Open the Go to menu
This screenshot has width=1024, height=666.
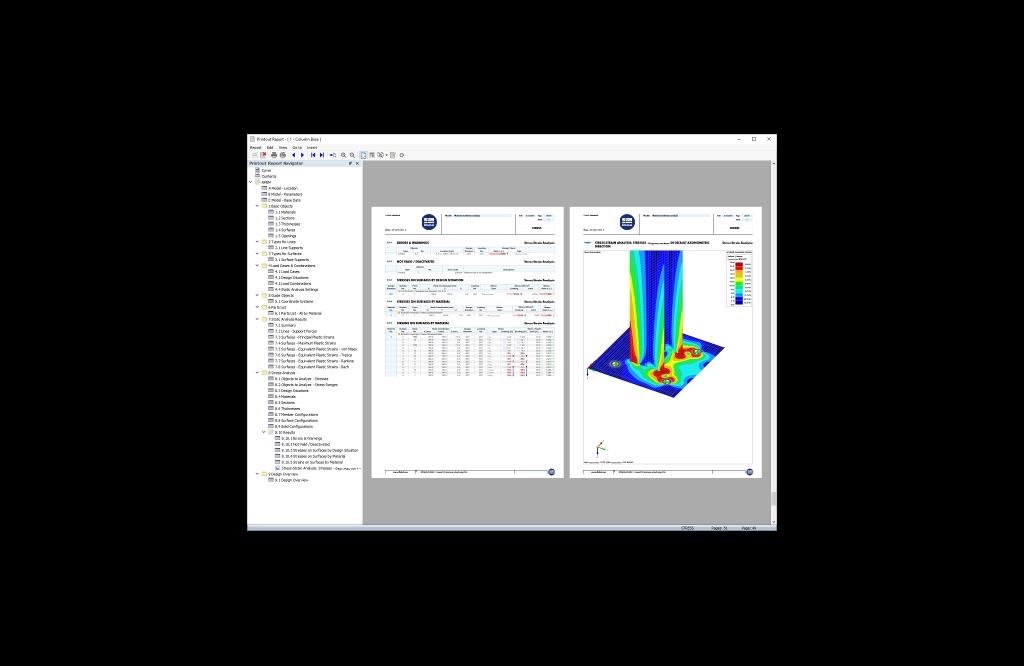pyautogui.click(x=297, y=148)
